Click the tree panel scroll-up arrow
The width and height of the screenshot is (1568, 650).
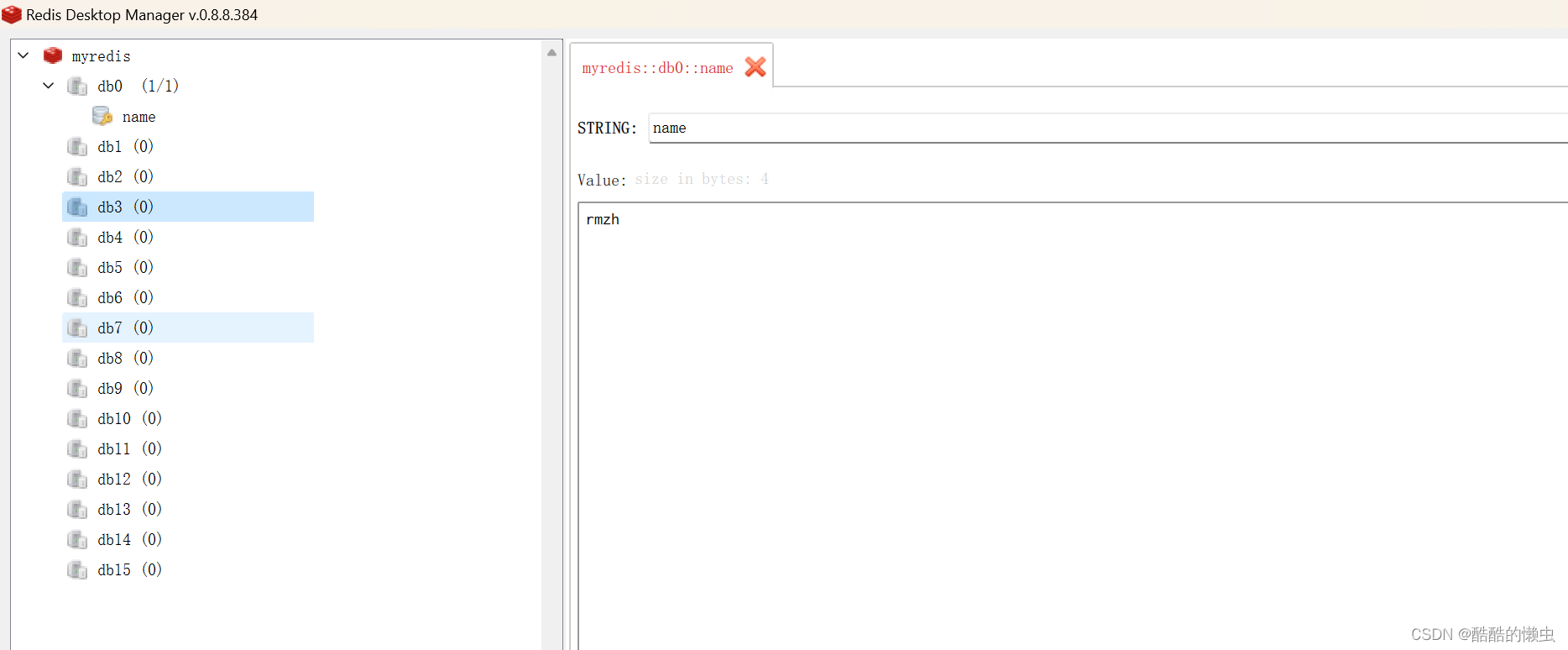tap(551, 52)
